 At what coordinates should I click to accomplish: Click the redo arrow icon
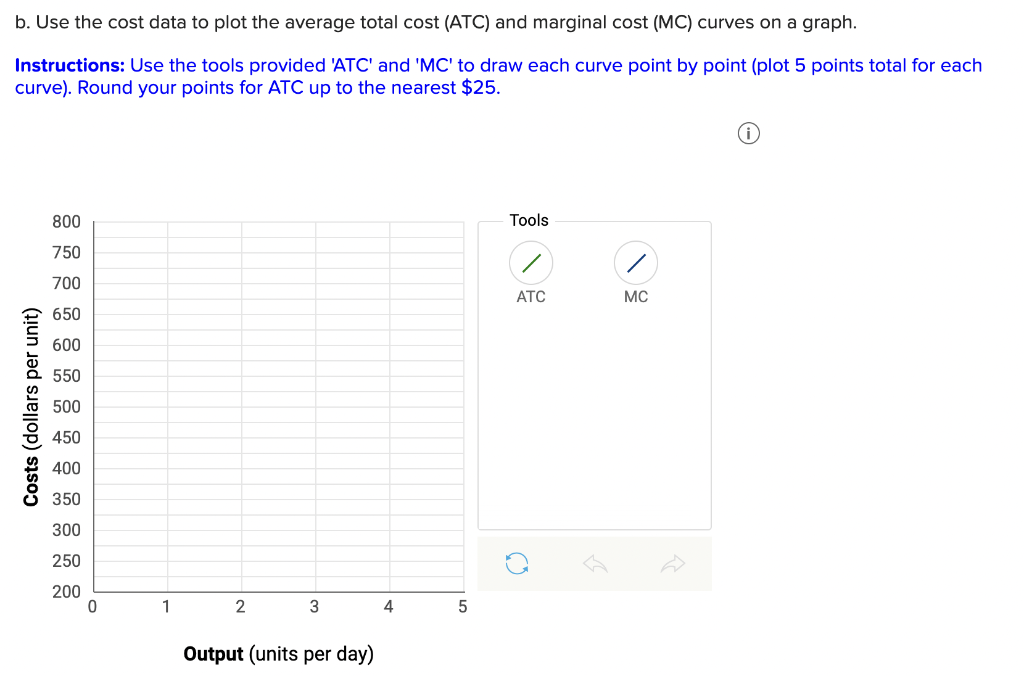(673, 563)
